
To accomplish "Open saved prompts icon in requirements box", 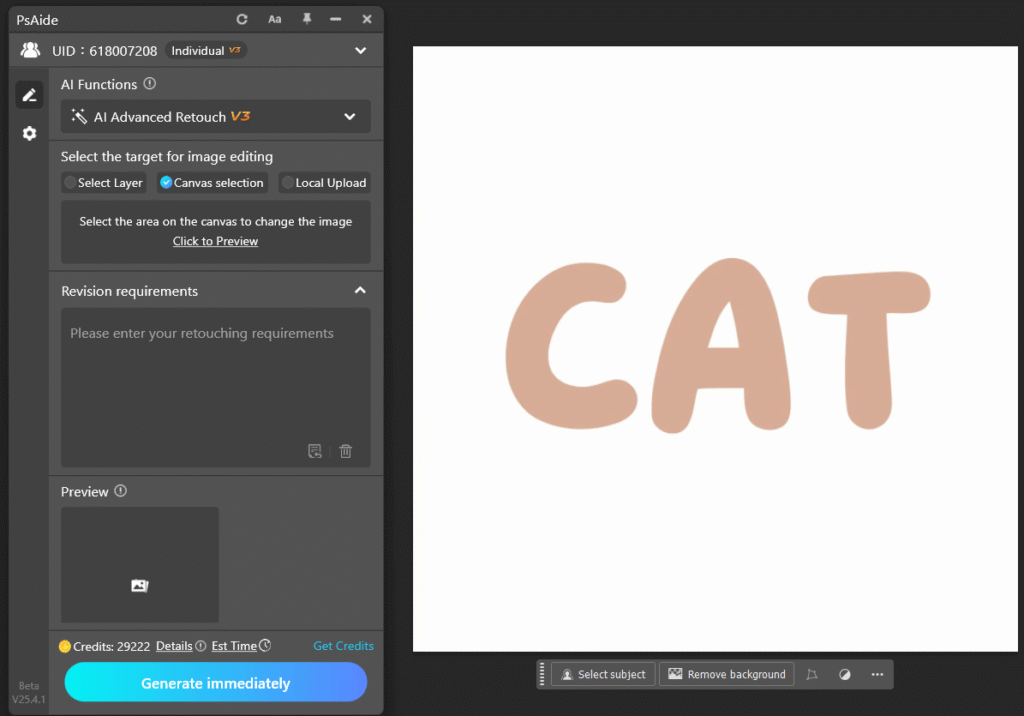I will 315,451.
